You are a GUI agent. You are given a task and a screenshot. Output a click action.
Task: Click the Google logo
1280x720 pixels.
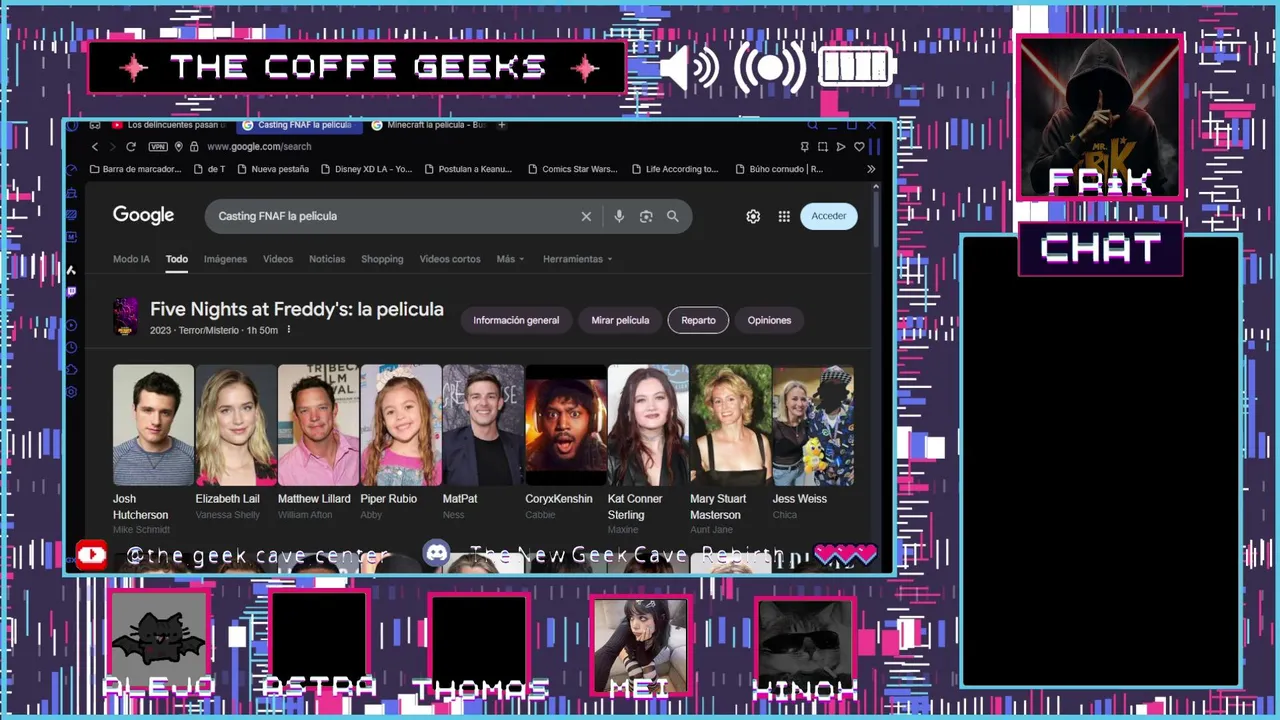point(143,215)
